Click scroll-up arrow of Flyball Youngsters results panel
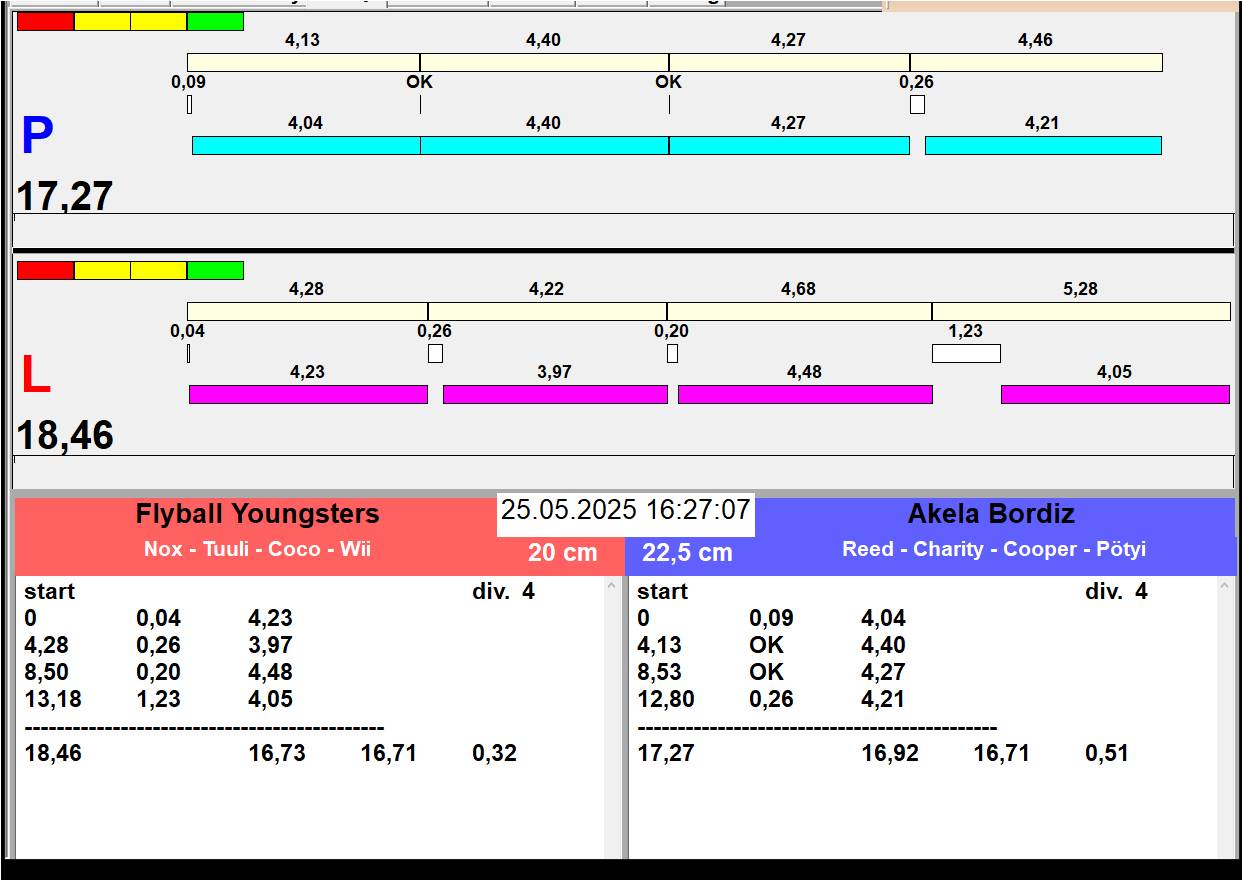This screenshot has height=880, width=1242. tap(612, 586)
